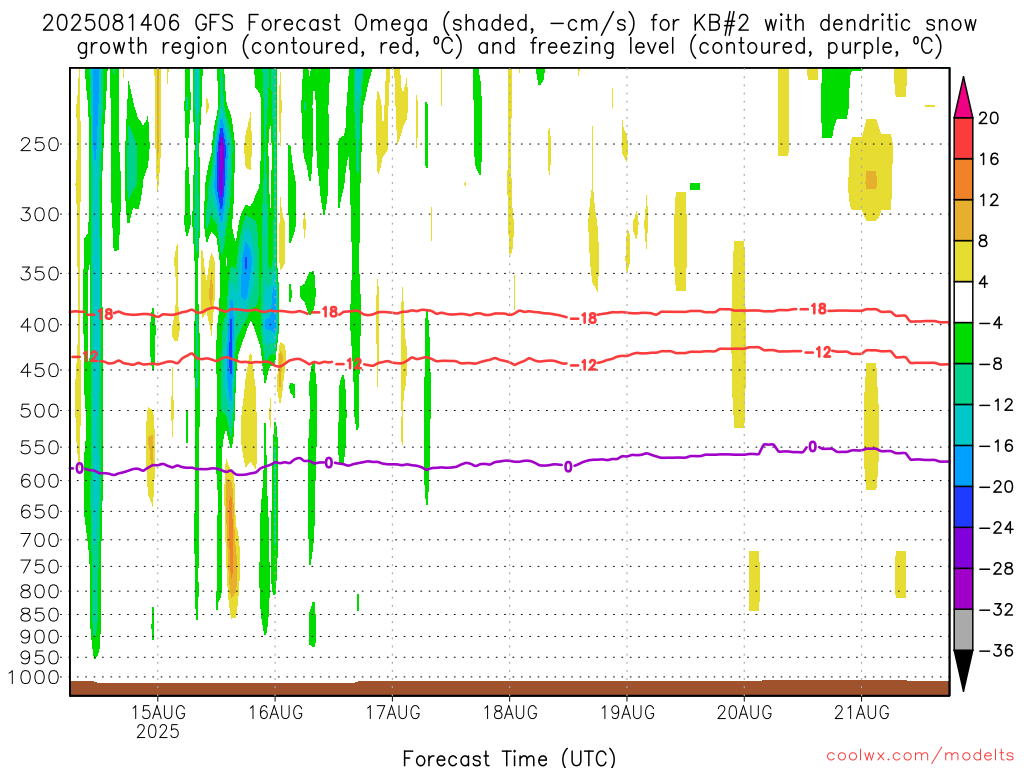Click the 1000 pressure level label

[35, 677]
